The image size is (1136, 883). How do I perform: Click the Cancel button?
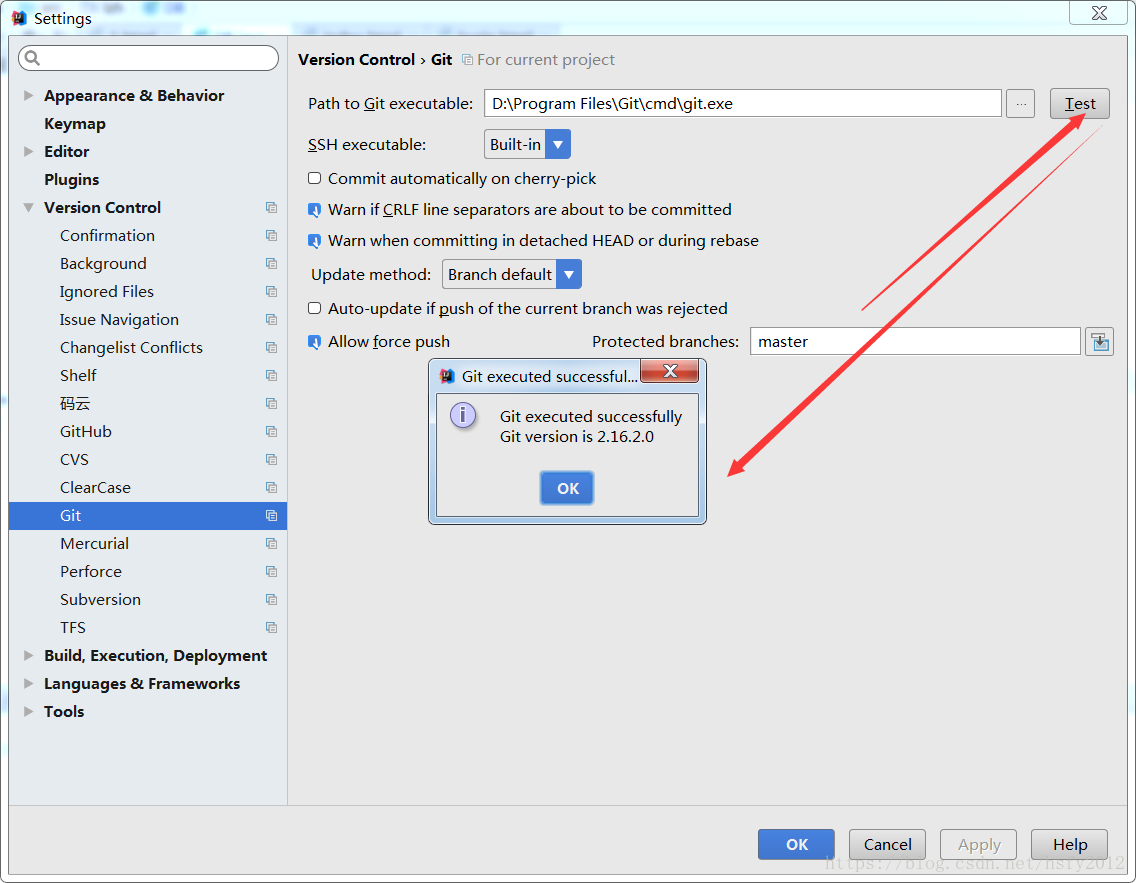tap(888, 845)
